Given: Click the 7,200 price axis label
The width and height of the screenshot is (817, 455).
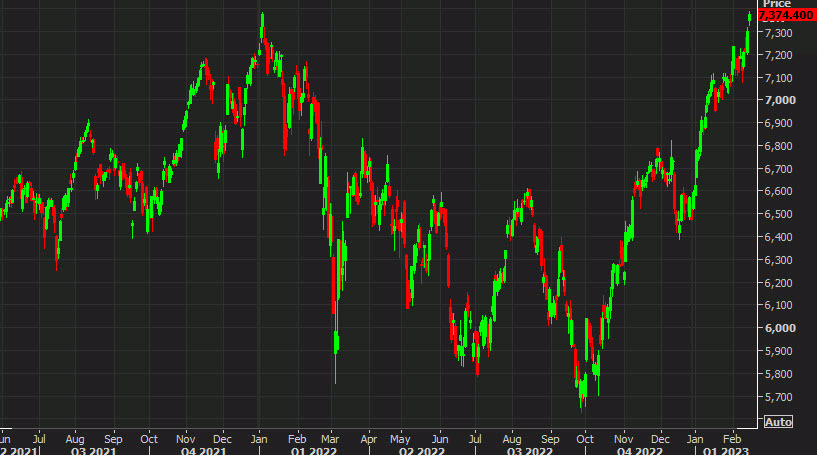Looking at the screenshot, I should coord(779,55).
